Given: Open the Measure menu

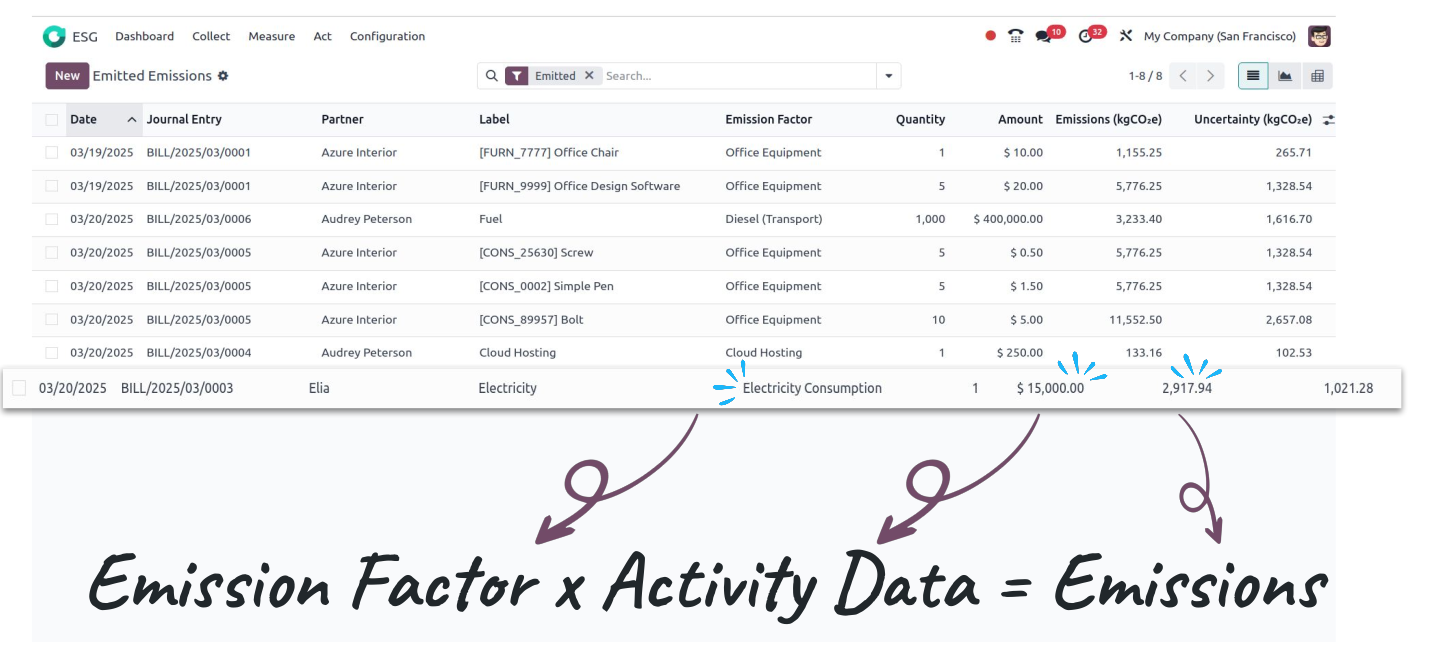Looking at the screenshot, I should 271,36.
